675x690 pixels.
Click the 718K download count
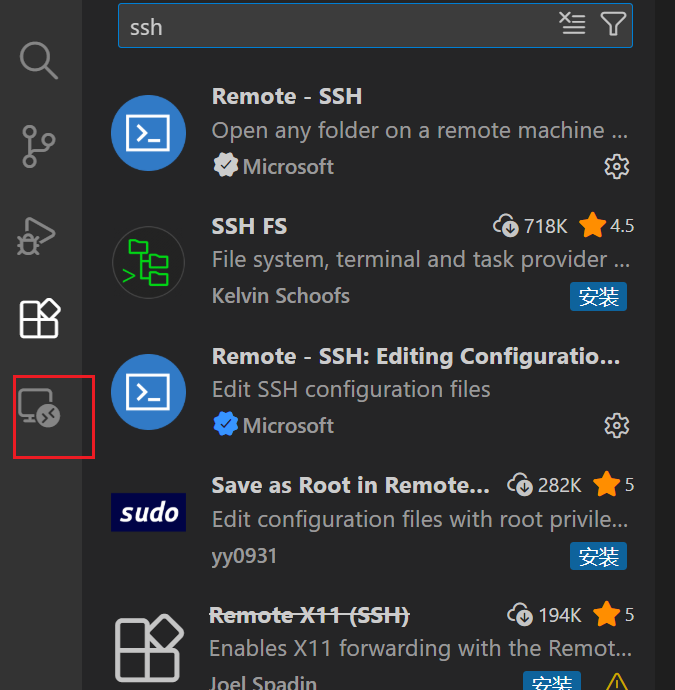pos(530,226)
